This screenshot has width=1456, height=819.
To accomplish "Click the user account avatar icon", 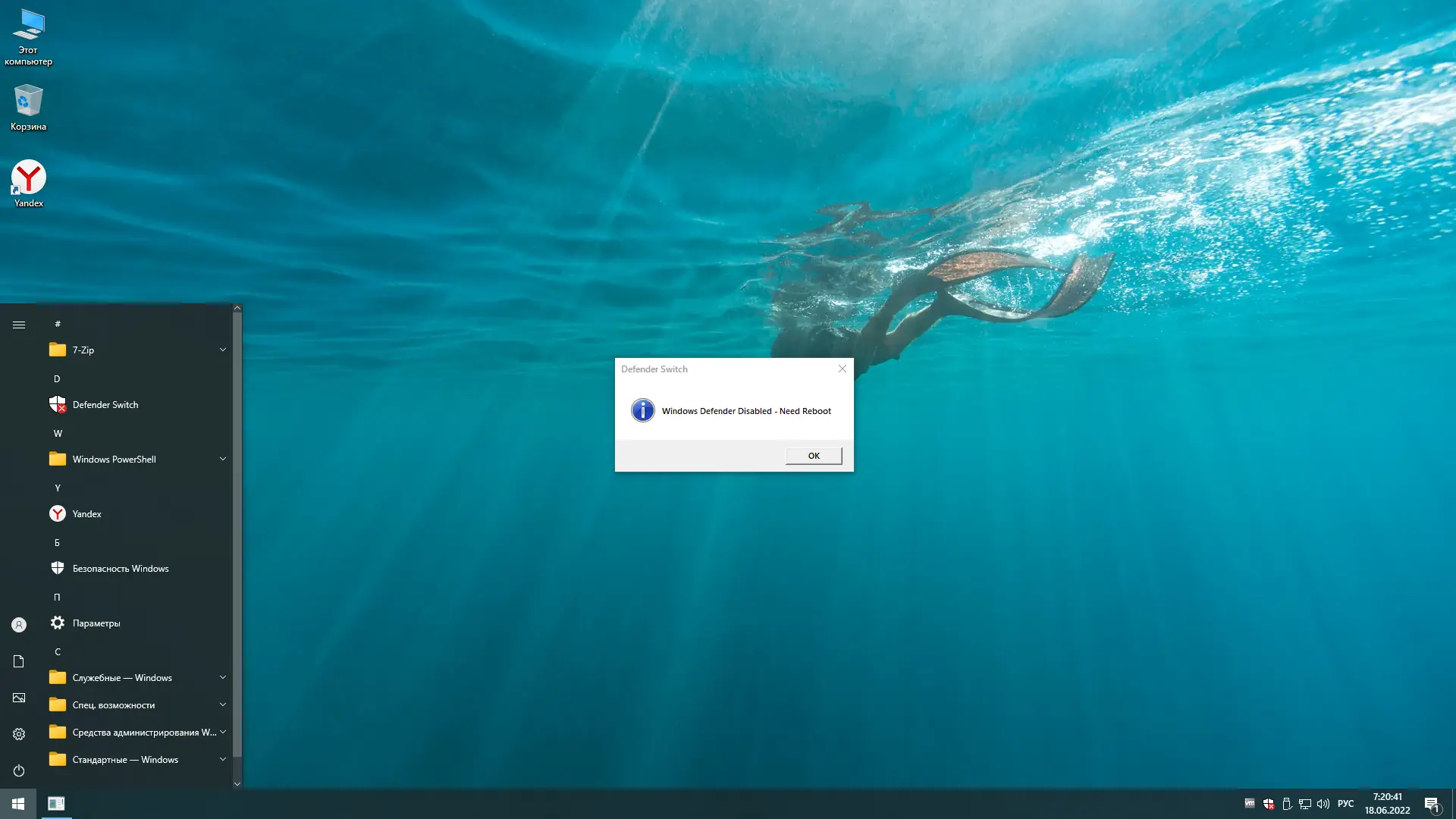I will click(19, 625).
